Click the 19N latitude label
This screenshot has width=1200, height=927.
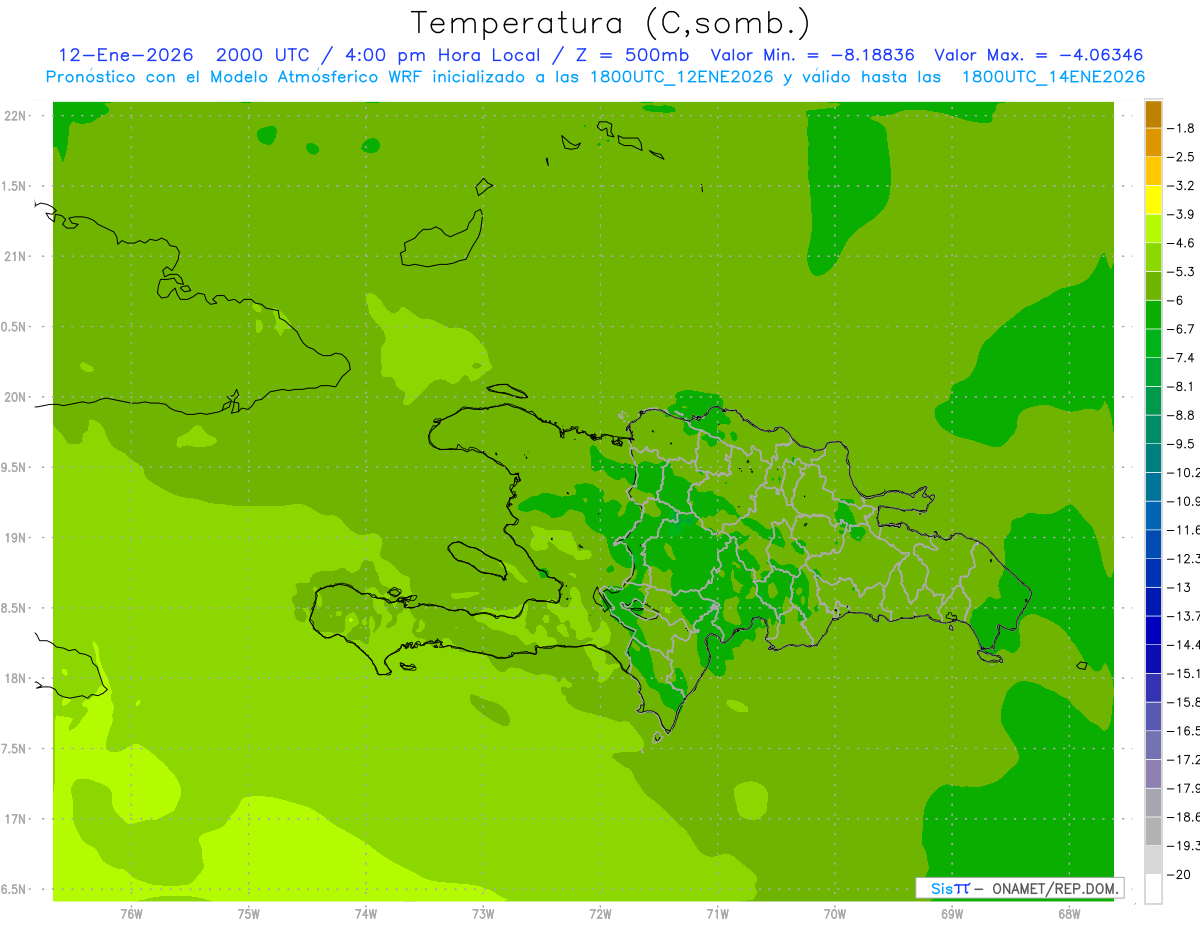17,538
